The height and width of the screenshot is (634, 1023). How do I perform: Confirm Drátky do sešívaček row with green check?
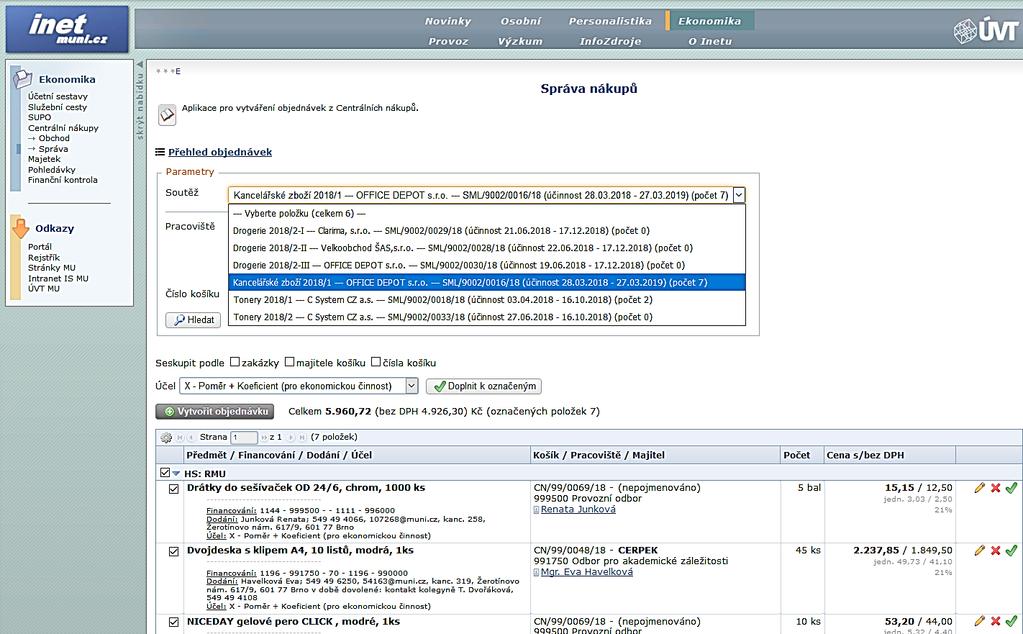pyautogui.click(x=1011, y=488)
